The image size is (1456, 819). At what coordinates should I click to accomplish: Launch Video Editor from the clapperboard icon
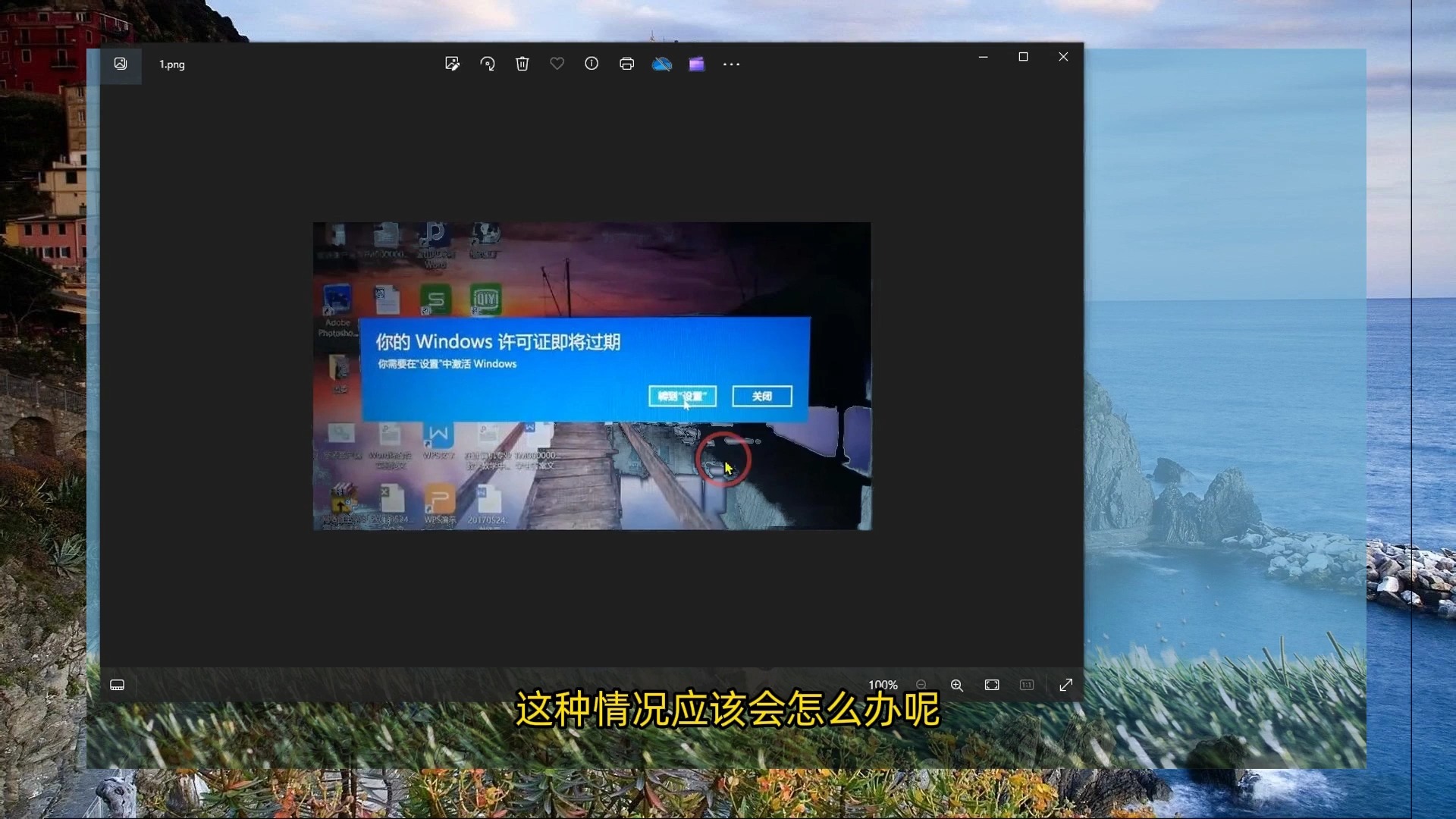pos(696,64)
